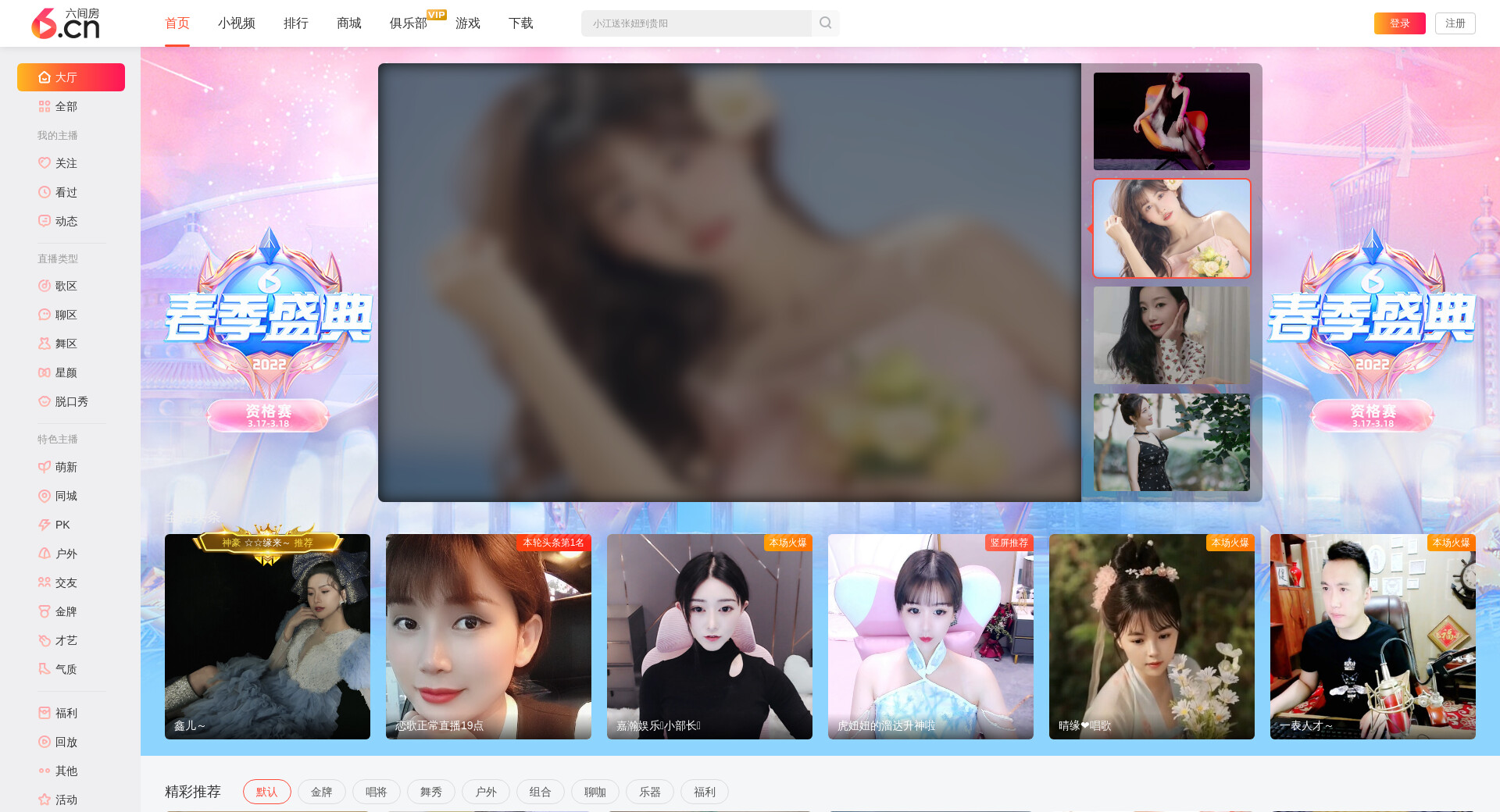Select the orange chair preview thumbnail
The image size is (1500, 812).
[x=1172, y=121]
